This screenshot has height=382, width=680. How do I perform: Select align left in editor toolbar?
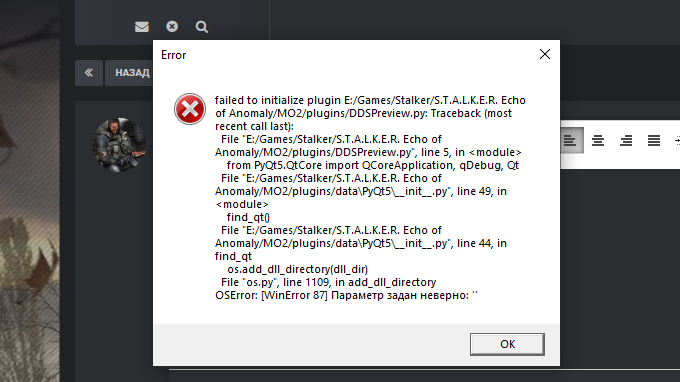pyautogui.click(x=570, y=140)
